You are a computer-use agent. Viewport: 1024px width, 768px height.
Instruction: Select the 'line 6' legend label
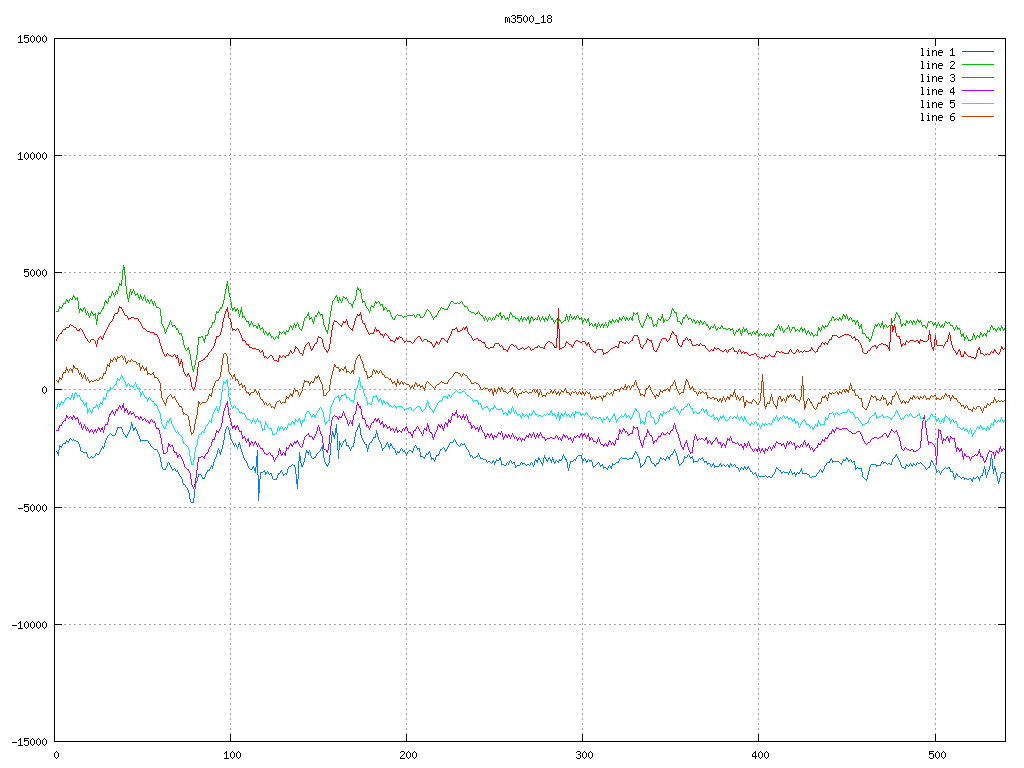coord(937,117)
